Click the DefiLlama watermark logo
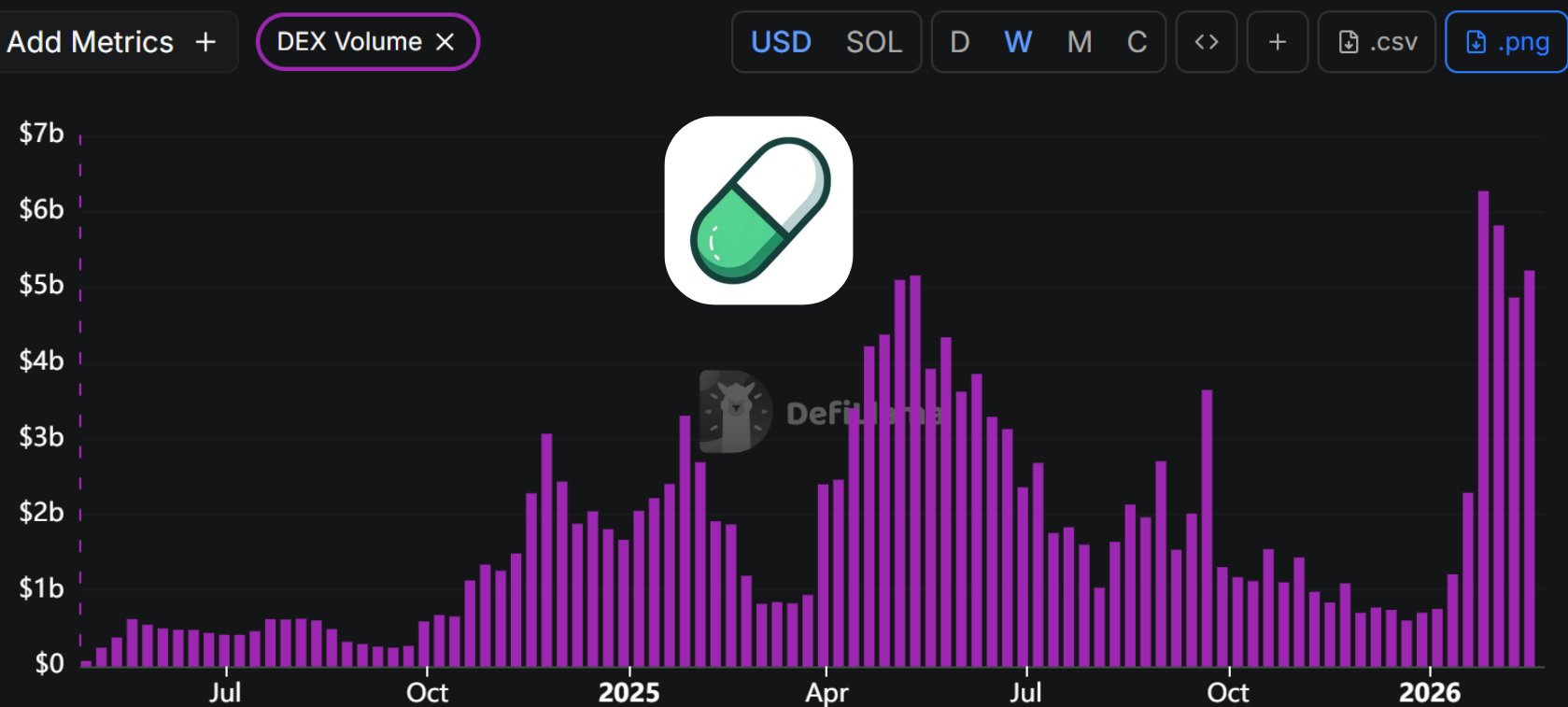Screen dimensions: 1568x707 point(736,412)
